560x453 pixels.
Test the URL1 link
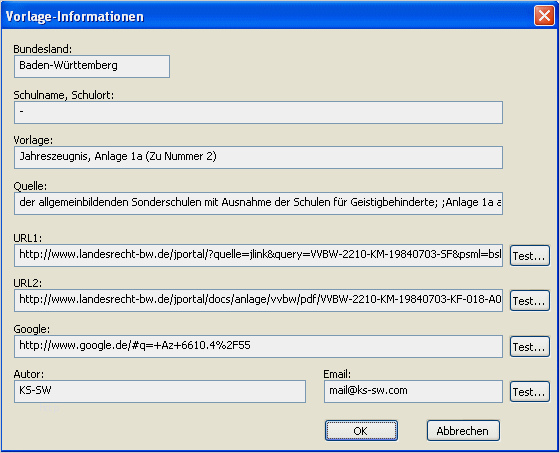pos(529,255)
